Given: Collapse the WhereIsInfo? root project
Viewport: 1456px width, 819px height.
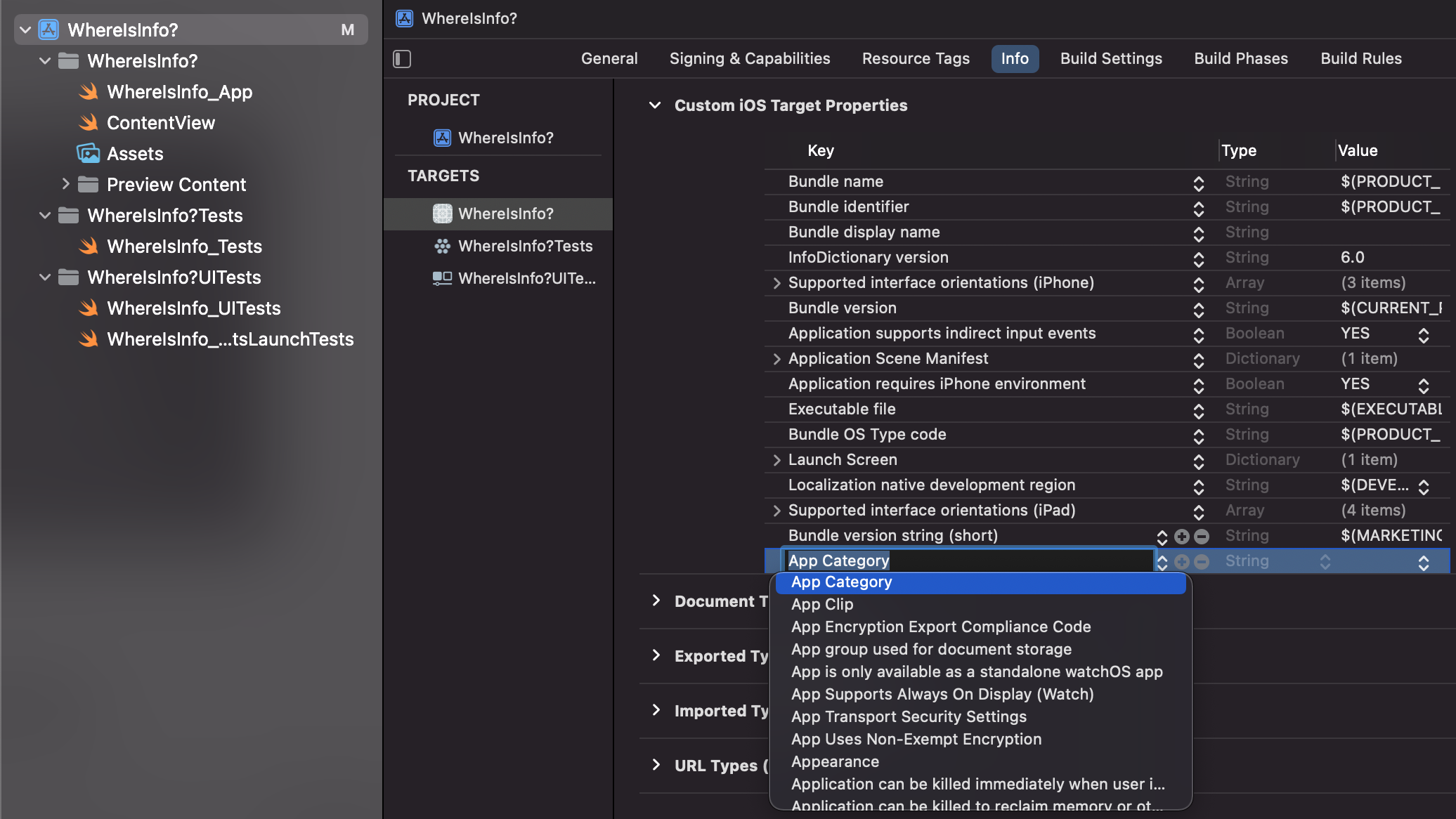Looking at the screenshot, I should (x=25, y=30).
